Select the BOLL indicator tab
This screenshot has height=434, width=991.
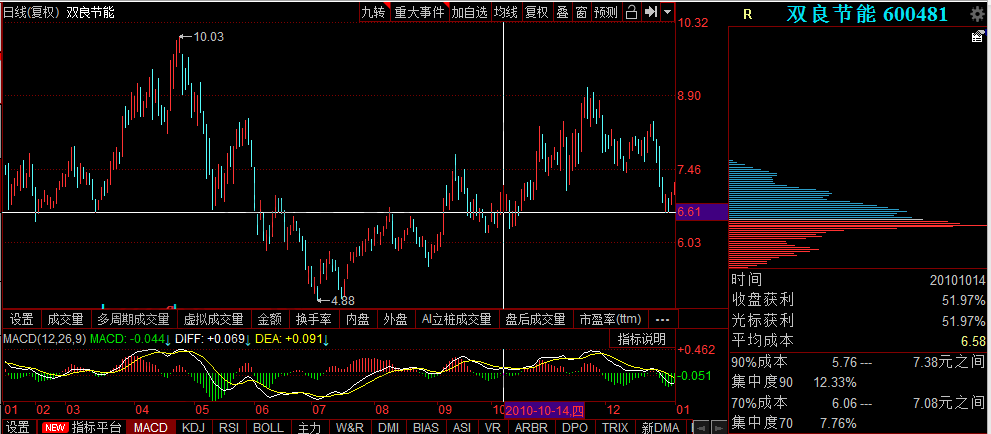coord(268,427)
